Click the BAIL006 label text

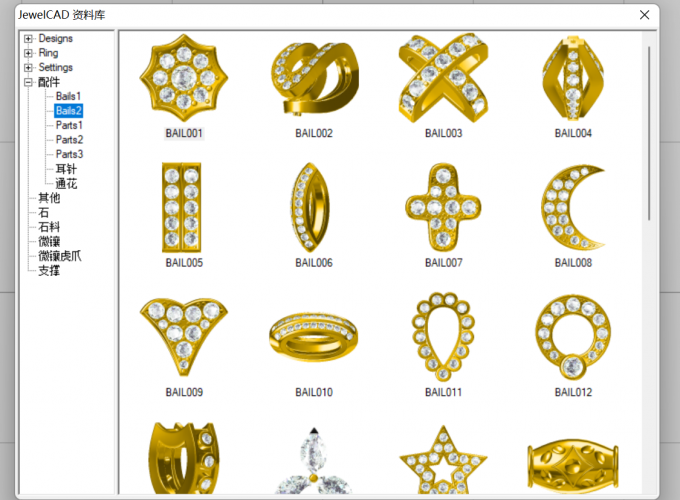pyautogui.click(x=314, y=263)
